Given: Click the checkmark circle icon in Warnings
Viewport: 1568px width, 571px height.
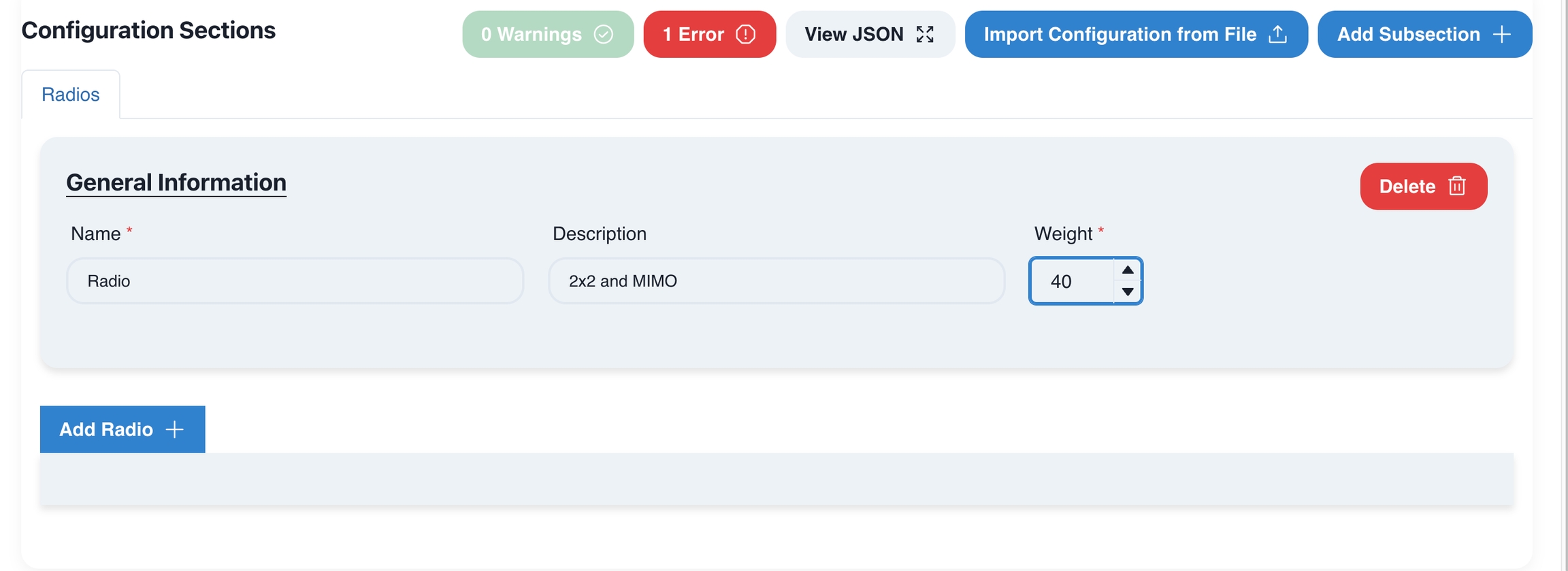Looking at the screenshot, I should [x=603, y=34].
